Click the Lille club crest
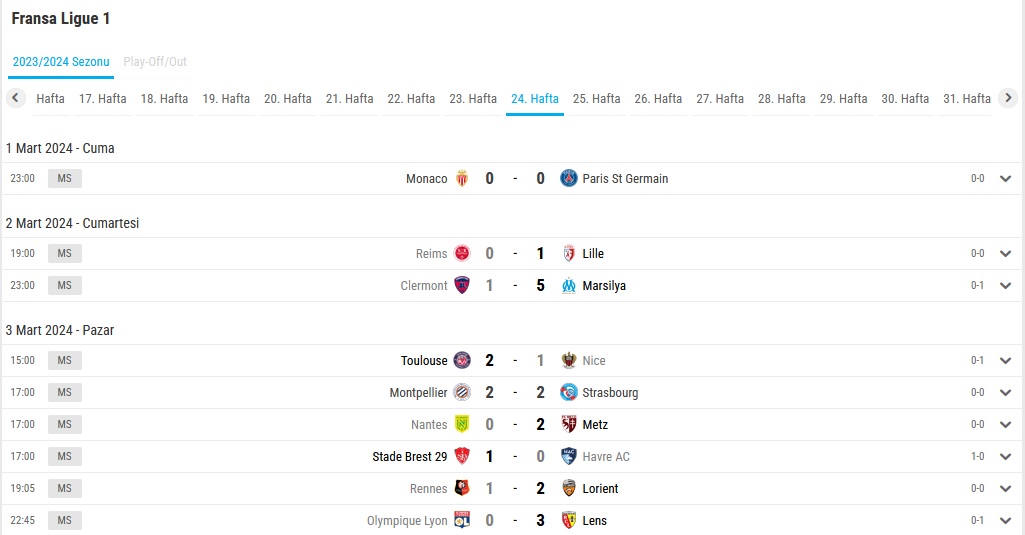Screen dimensions: 1025x535 (x=569, y=254)
